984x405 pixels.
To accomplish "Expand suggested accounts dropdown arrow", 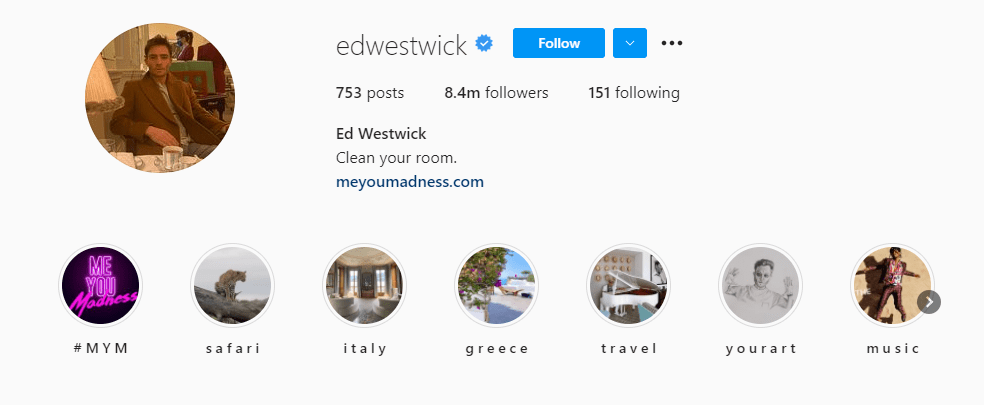I will 629,43.
